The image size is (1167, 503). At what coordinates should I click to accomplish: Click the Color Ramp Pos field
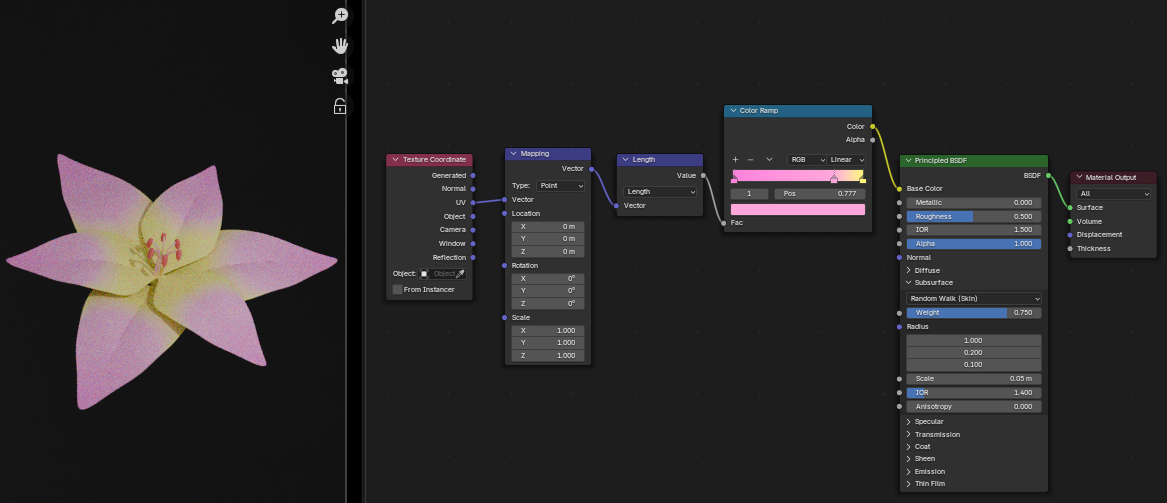pos(820,193)
